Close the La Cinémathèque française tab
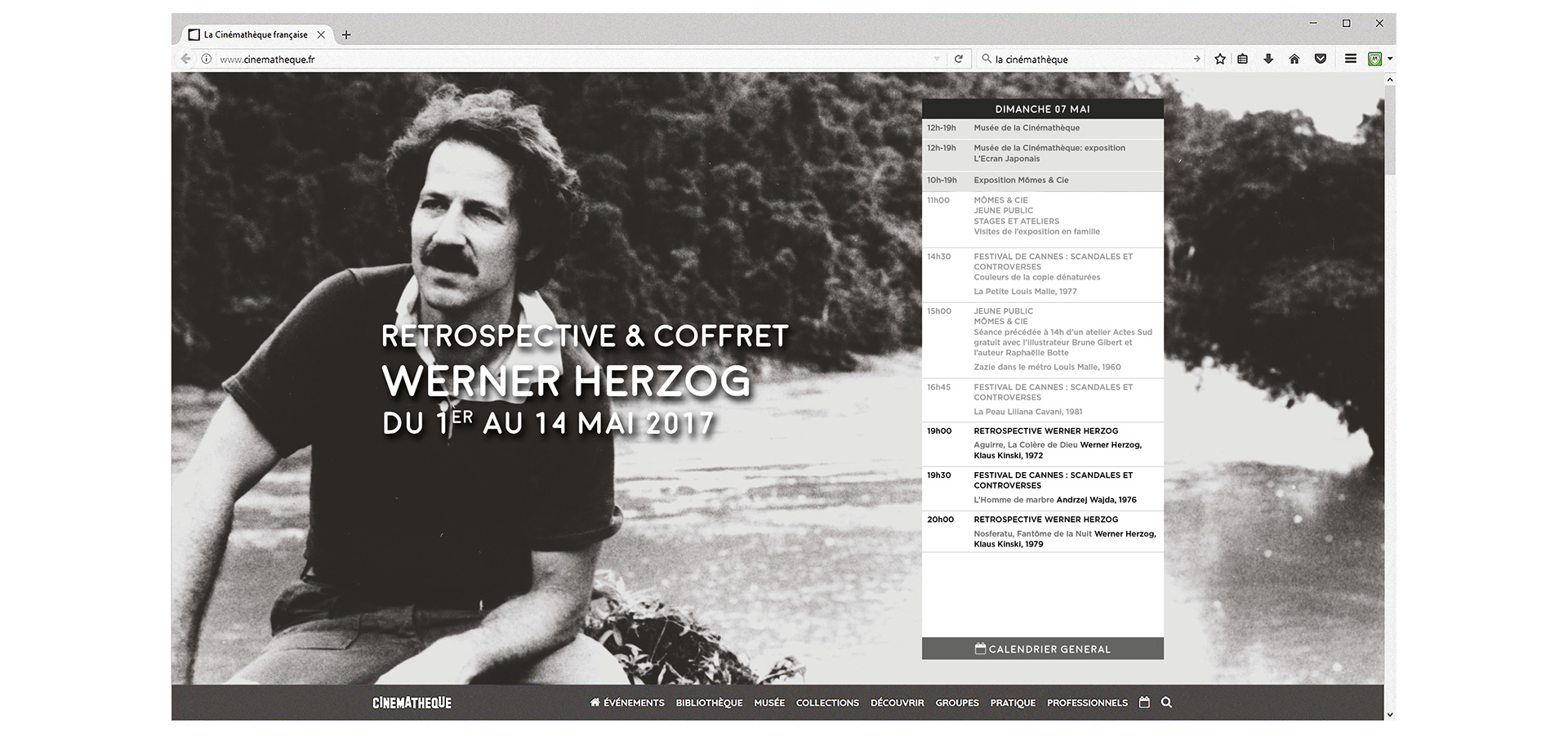1568x736 pixels. click(x=321, y=34)
